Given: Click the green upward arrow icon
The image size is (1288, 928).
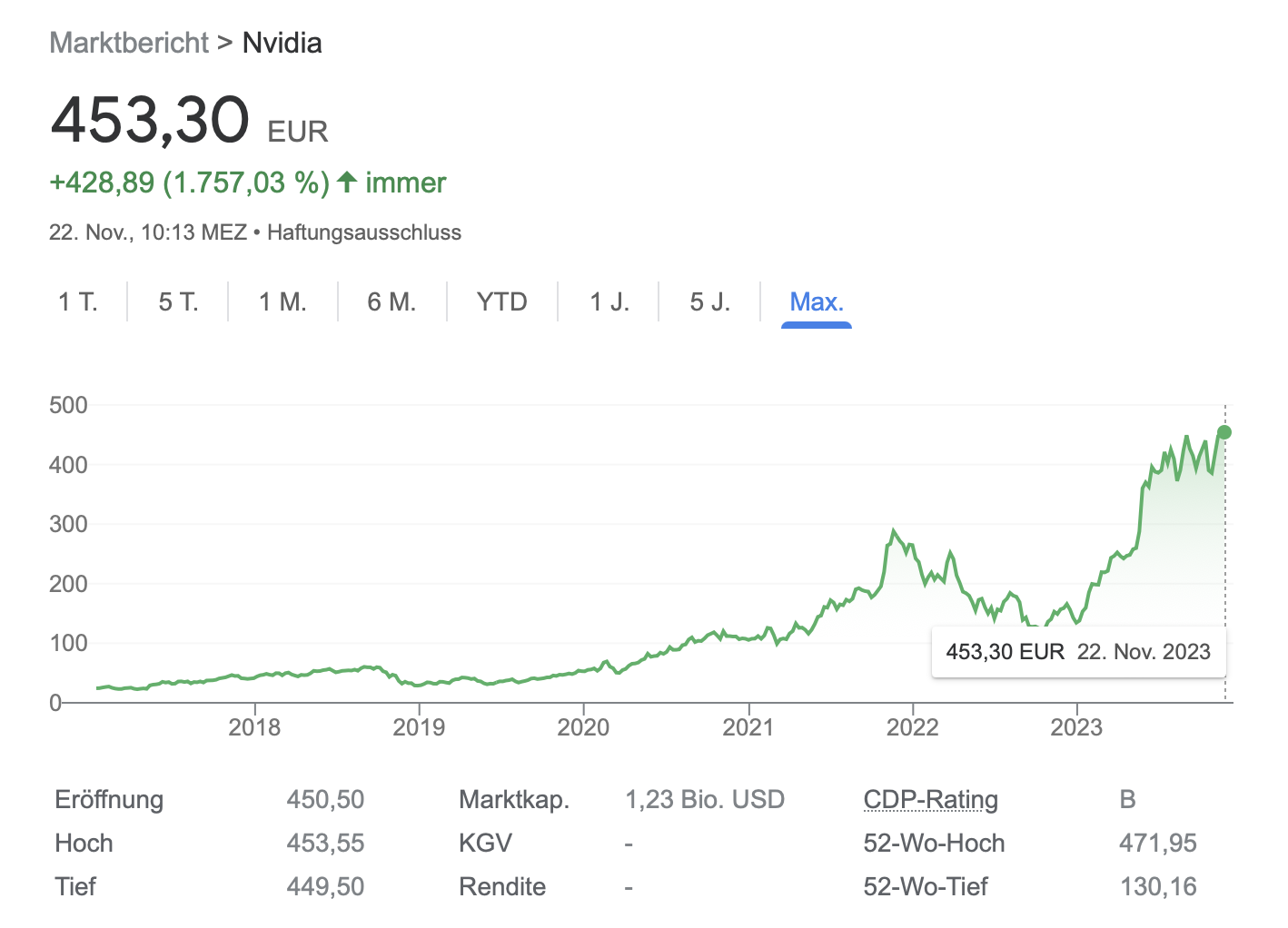Looking at the screenshot, I should click(346, 182).
